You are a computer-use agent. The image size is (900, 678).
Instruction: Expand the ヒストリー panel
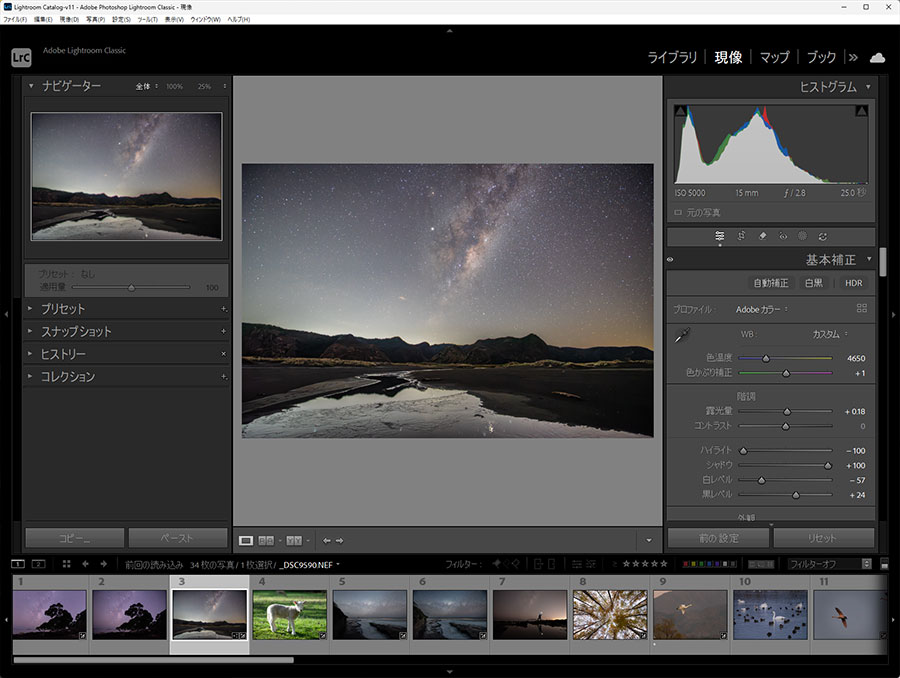(62, 354)
